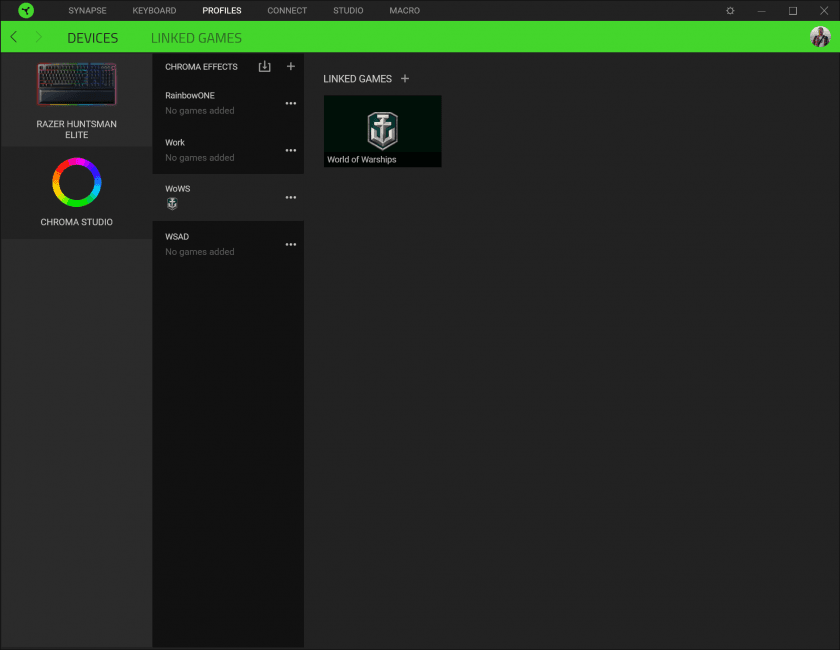The height and width of the screenshot is (650, 840).
Task: Select the Work effect
Action: tap(228, 151)
